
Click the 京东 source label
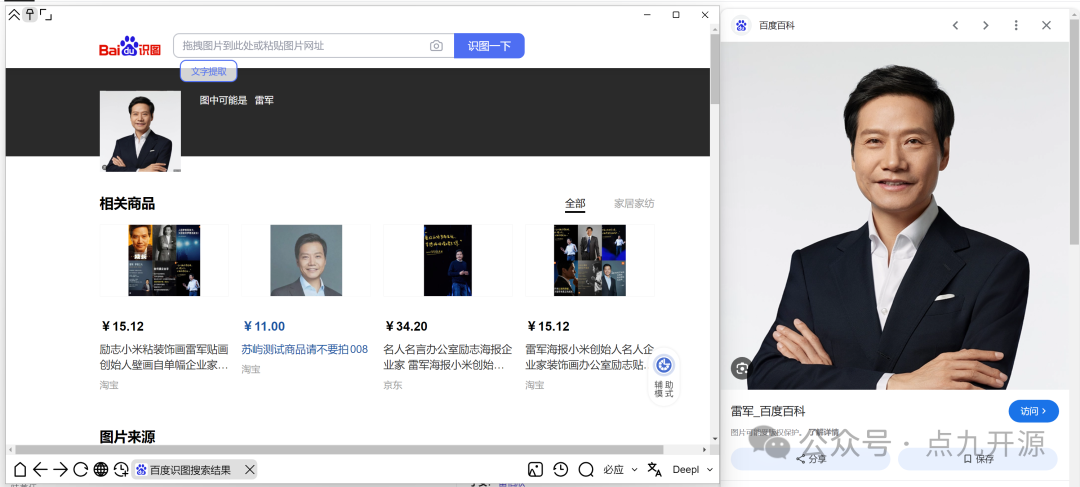click(x=393, y=385)
